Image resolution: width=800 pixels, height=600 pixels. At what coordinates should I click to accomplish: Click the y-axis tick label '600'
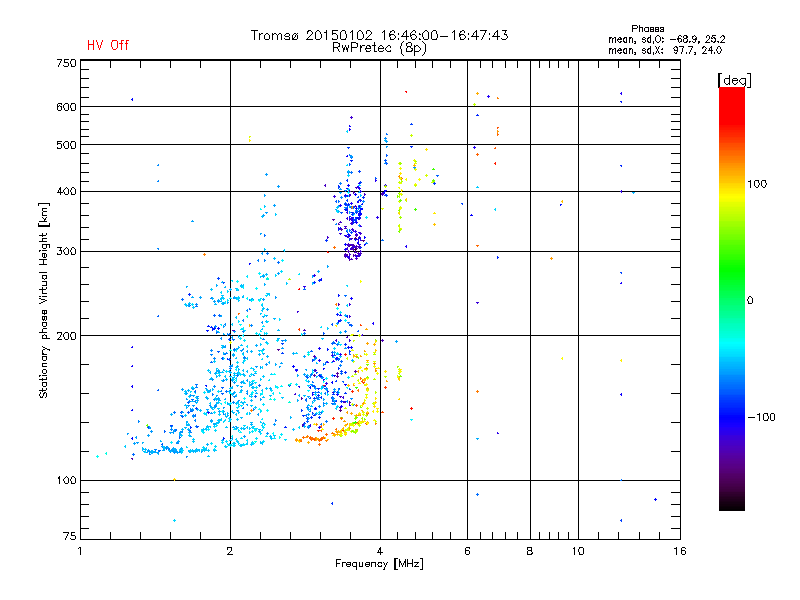point(66,107)
